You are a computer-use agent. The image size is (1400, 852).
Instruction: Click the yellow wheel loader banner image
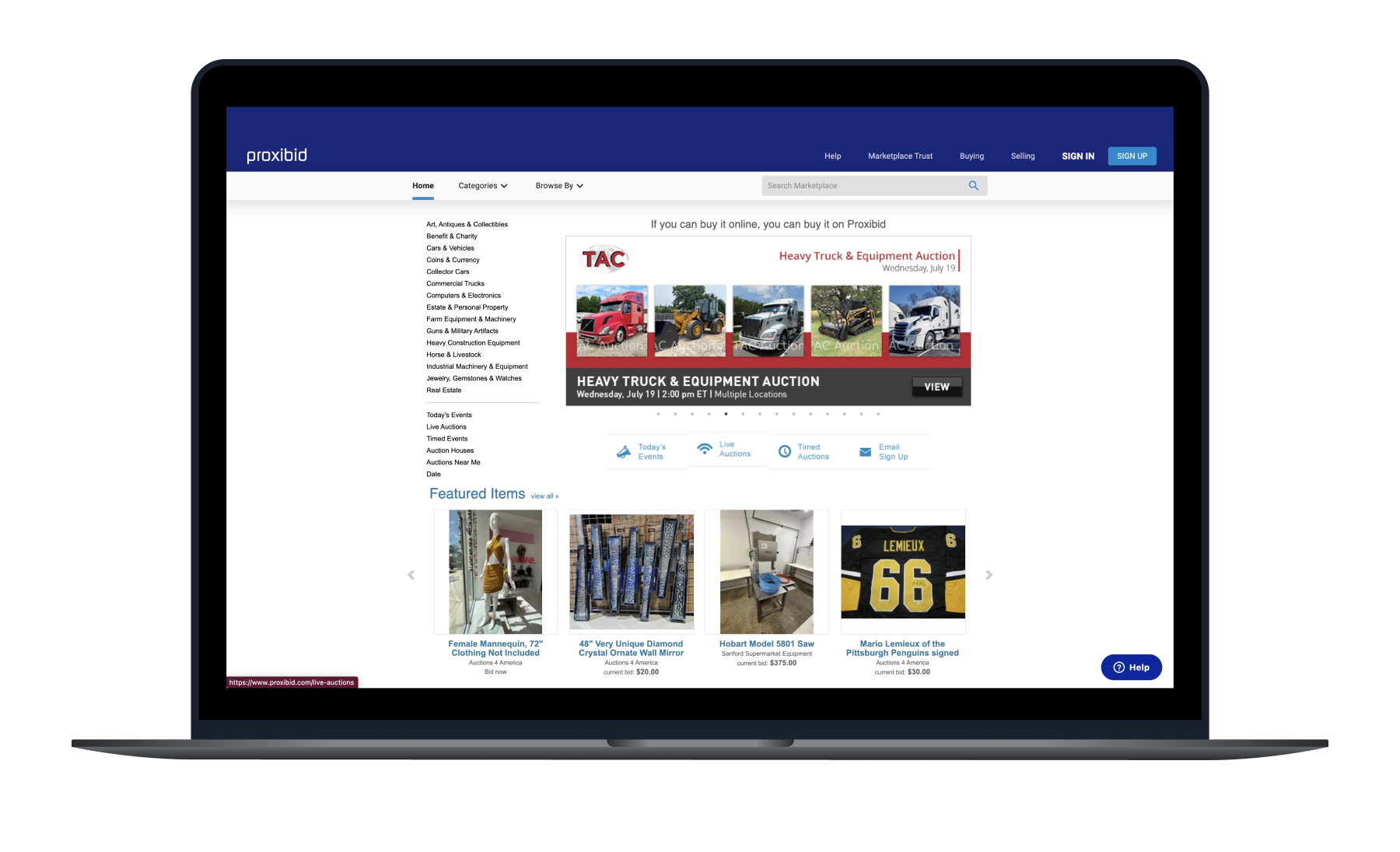(690, 321)
